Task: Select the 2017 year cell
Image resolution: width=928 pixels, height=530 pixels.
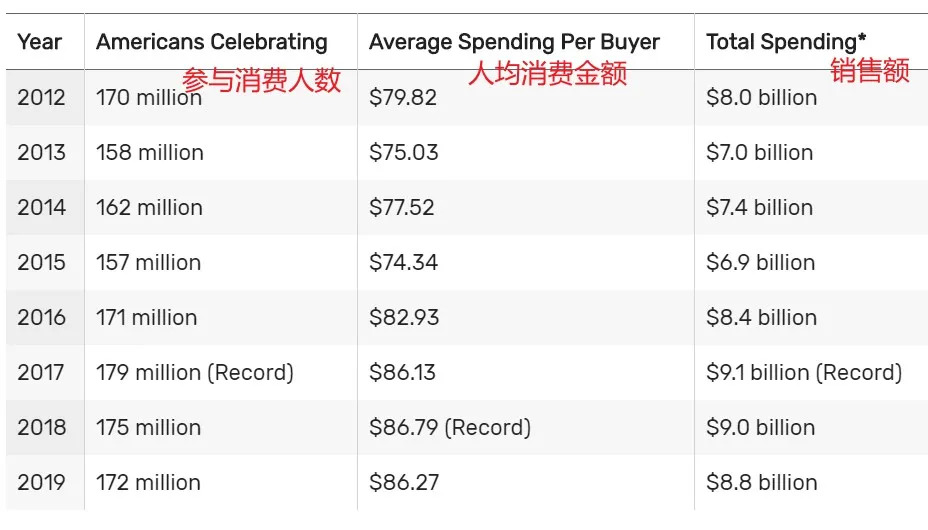Action: (x=41, y=373)
